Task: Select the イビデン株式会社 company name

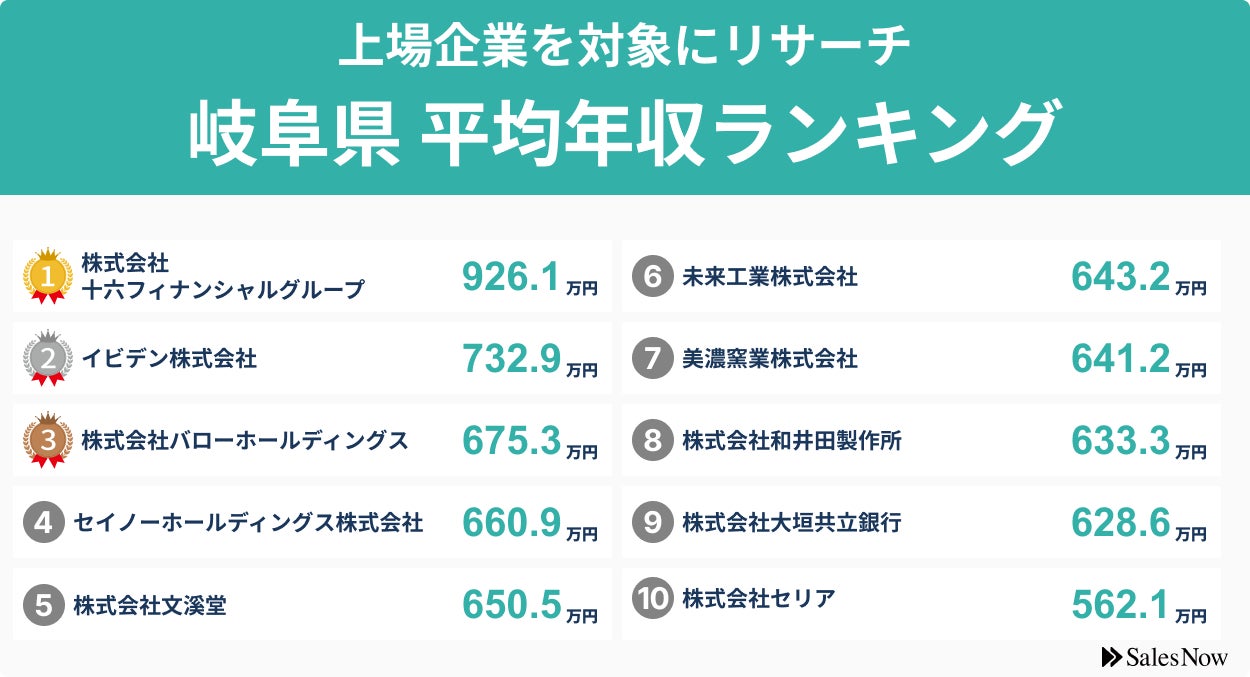Action: click(x=169, y=358)
